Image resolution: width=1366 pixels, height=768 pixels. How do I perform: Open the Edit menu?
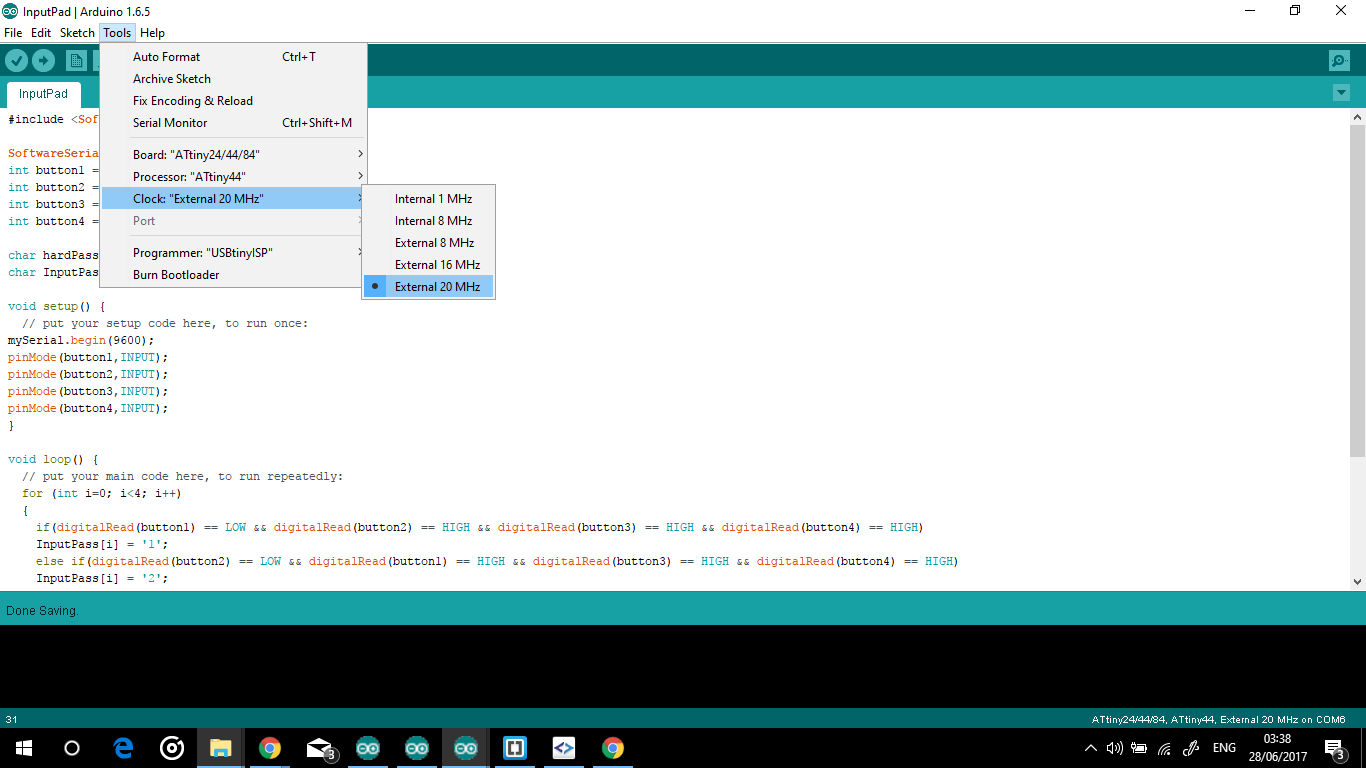[x=41, y=33]
